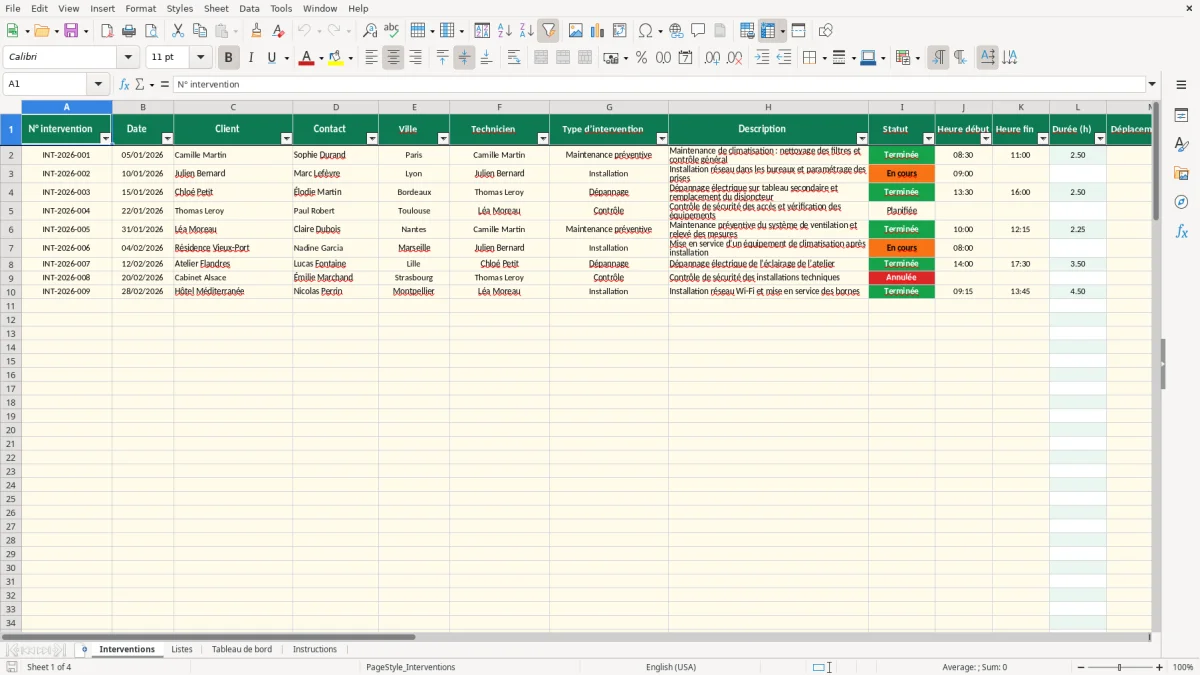Viewport: 1200px width, 675px height.
Task: Expand the formula bar
Action: click(1152, 85)
